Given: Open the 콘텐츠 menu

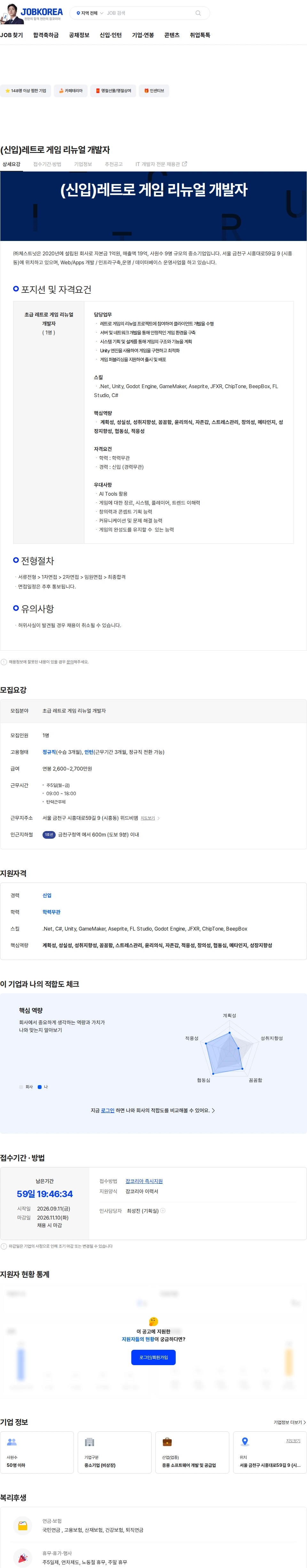Looking at the screenshot, I should (172, 35).
